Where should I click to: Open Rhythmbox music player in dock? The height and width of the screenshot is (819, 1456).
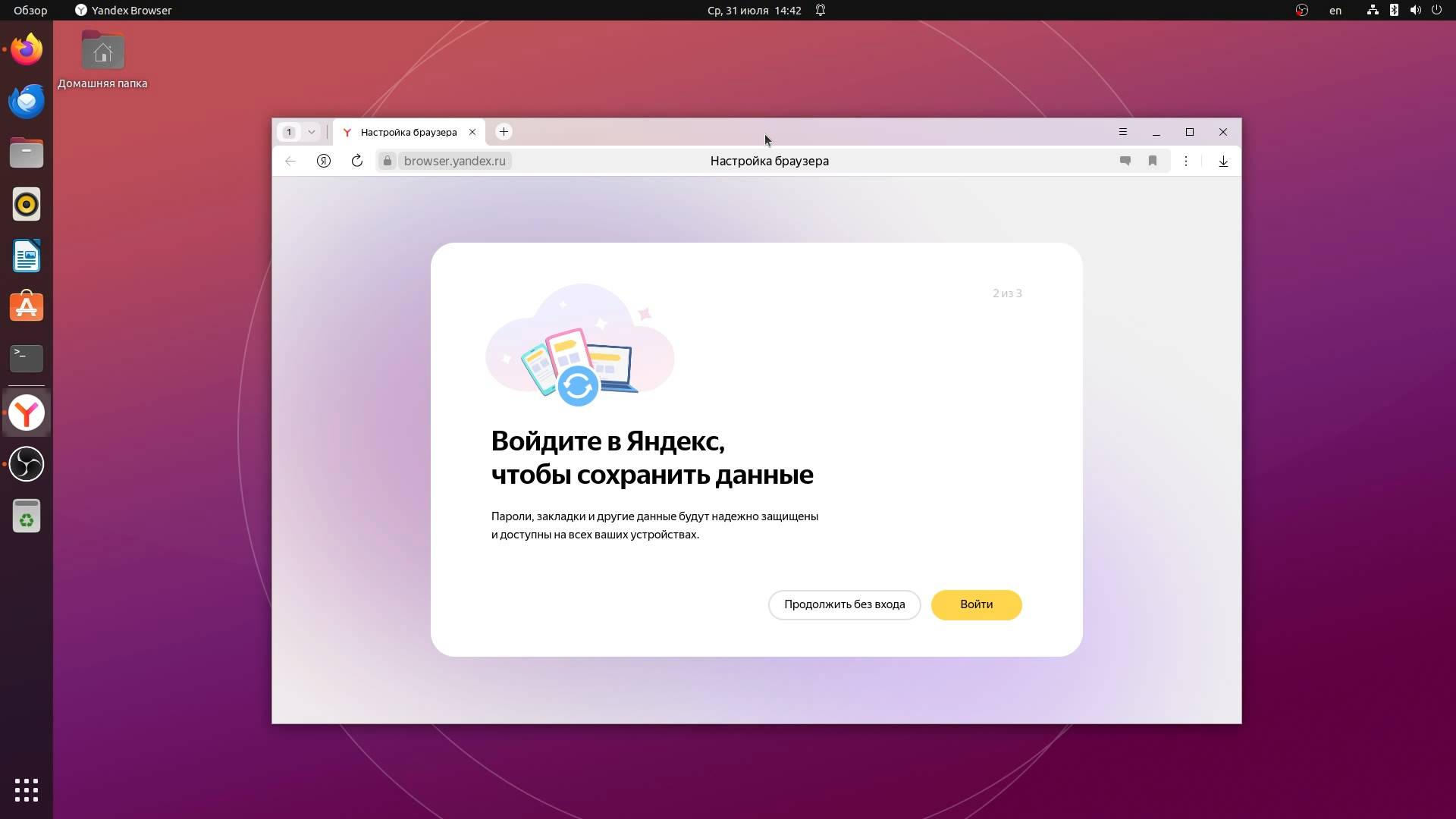(x=27, y=205)
